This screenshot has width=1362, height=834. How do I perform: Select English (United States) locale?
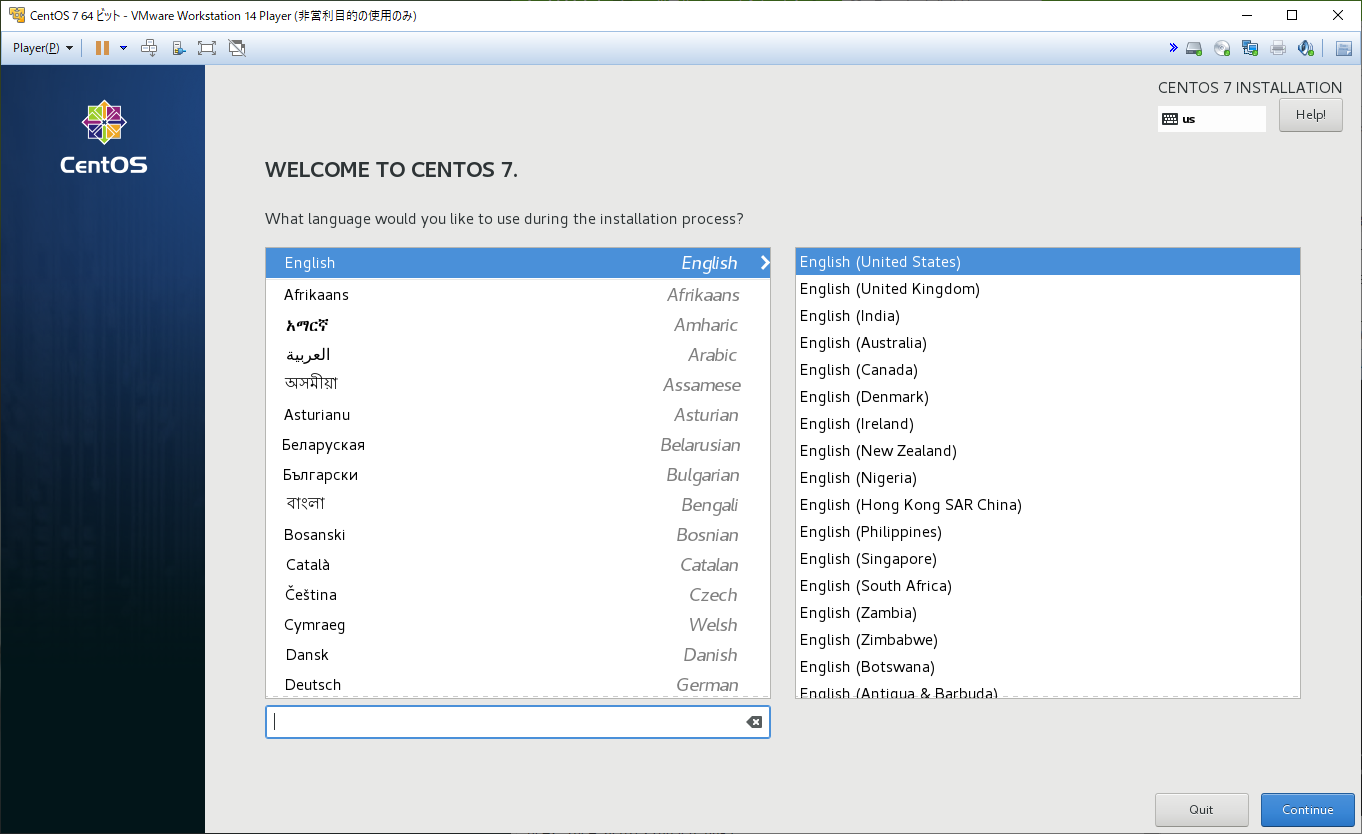1048,262
